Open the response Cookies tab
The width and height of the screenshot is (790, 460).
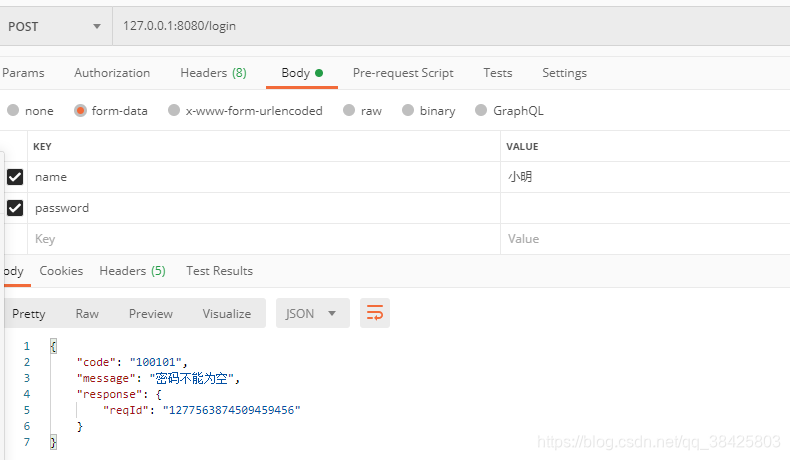[x=61, y=271]
